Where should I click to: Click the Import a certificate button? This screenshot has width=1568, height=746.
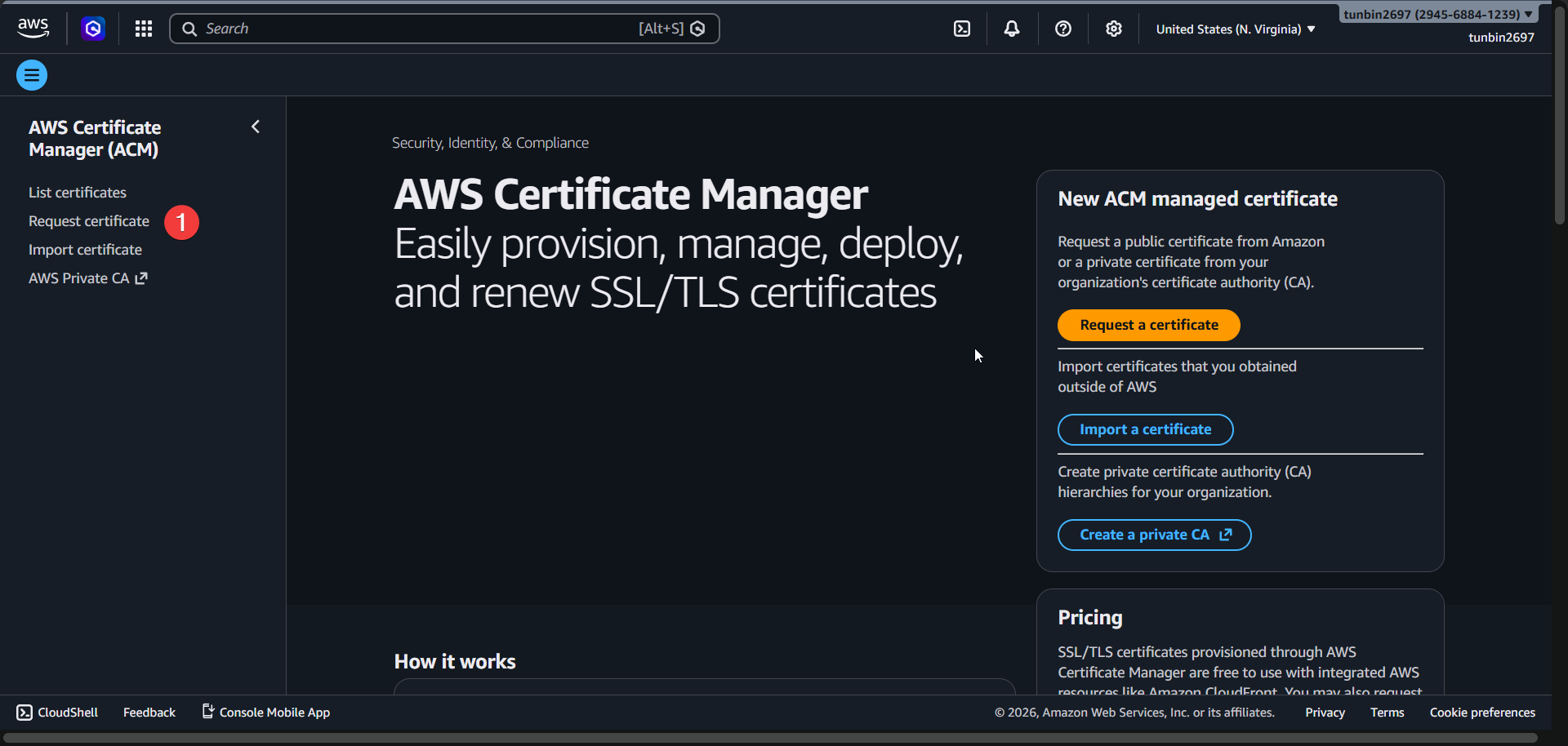tap(1145, 429)
